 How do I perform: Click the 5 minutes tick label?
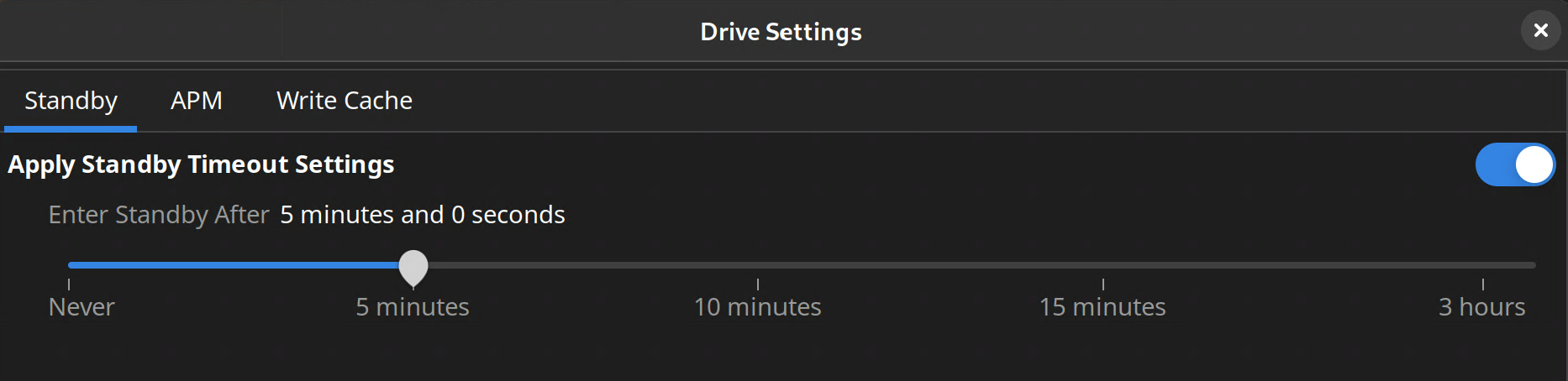(413, 307)
